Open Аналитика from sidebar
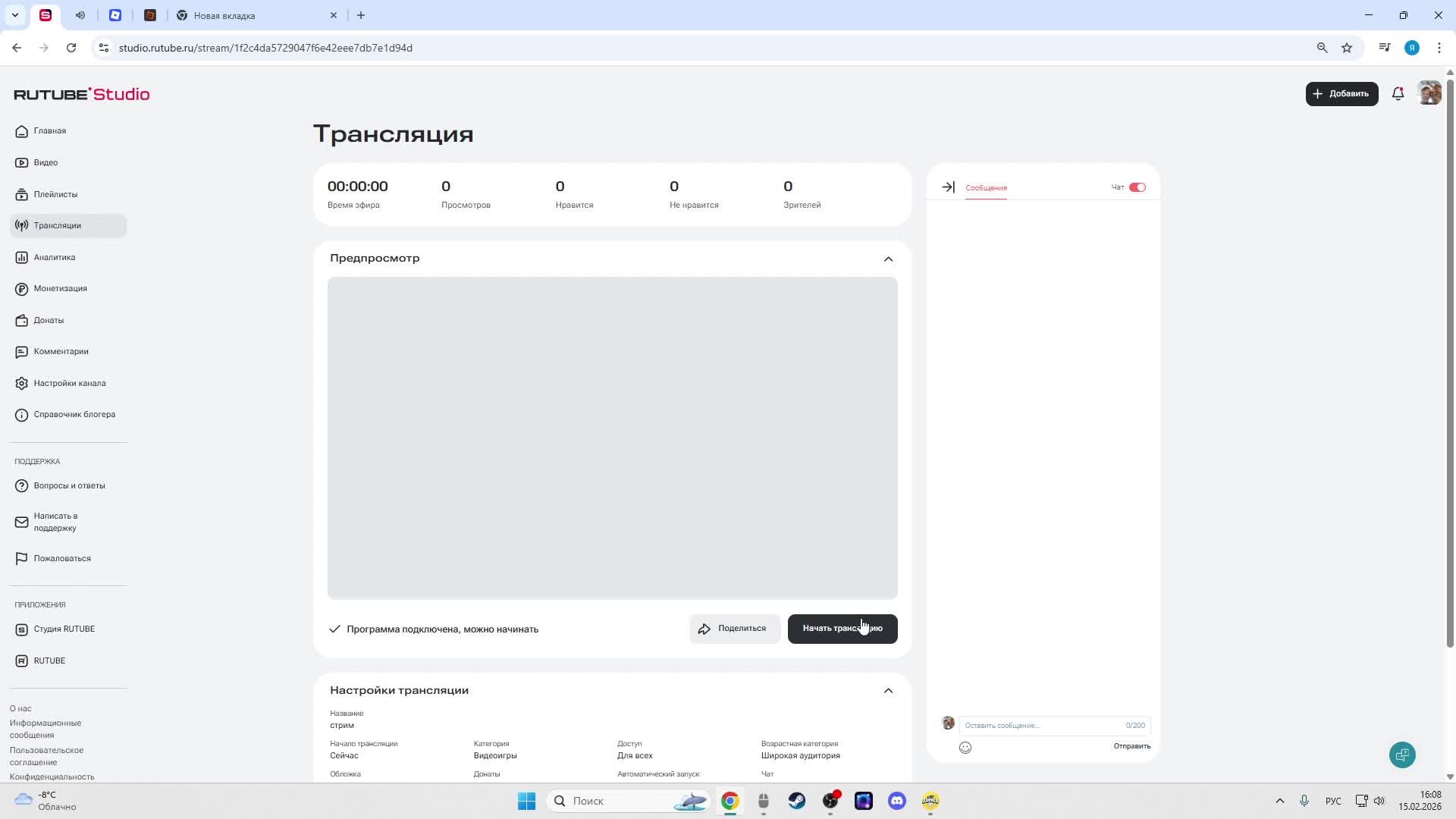This screenshot has width=1456, height=819. coord(55,257)
